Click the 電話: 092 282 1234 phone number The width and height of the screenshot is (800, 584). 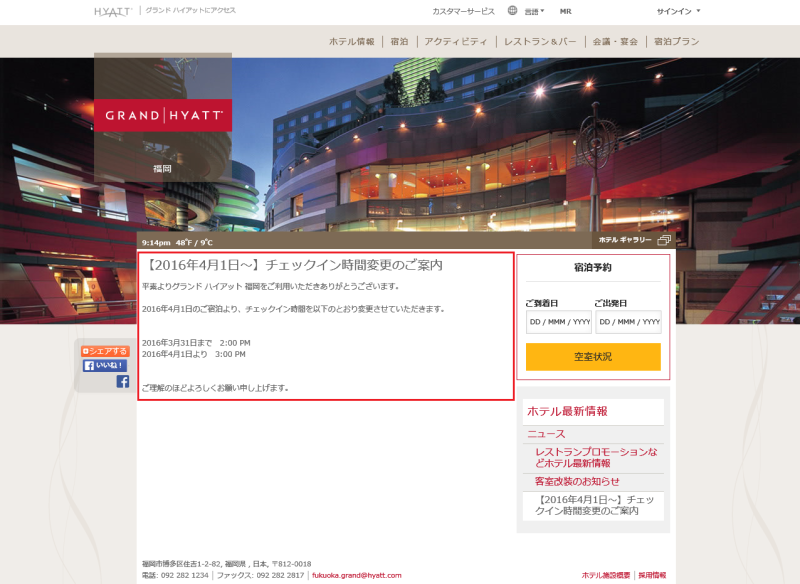tap(175, 575)
